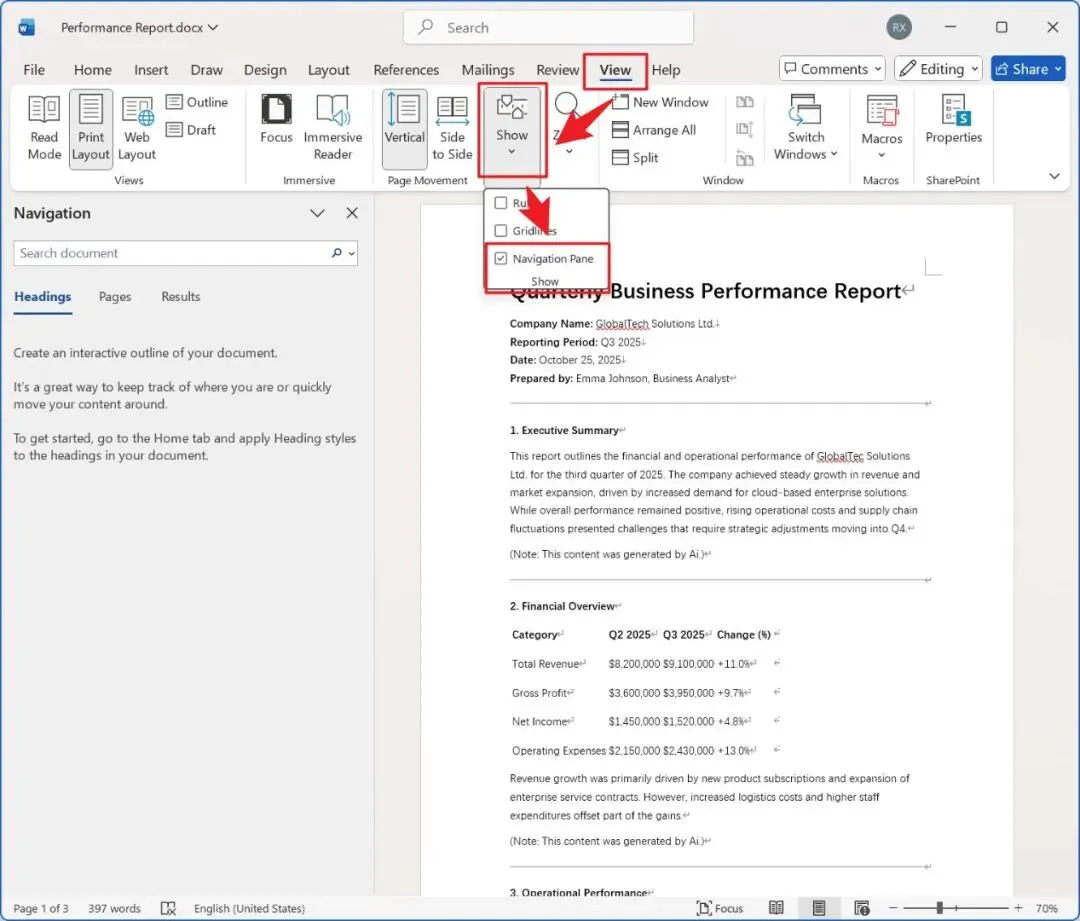Viewport: 1080px width, 921px height.
Task: Open Print Layout view in status bar
Action: click(x=818, y=908)
